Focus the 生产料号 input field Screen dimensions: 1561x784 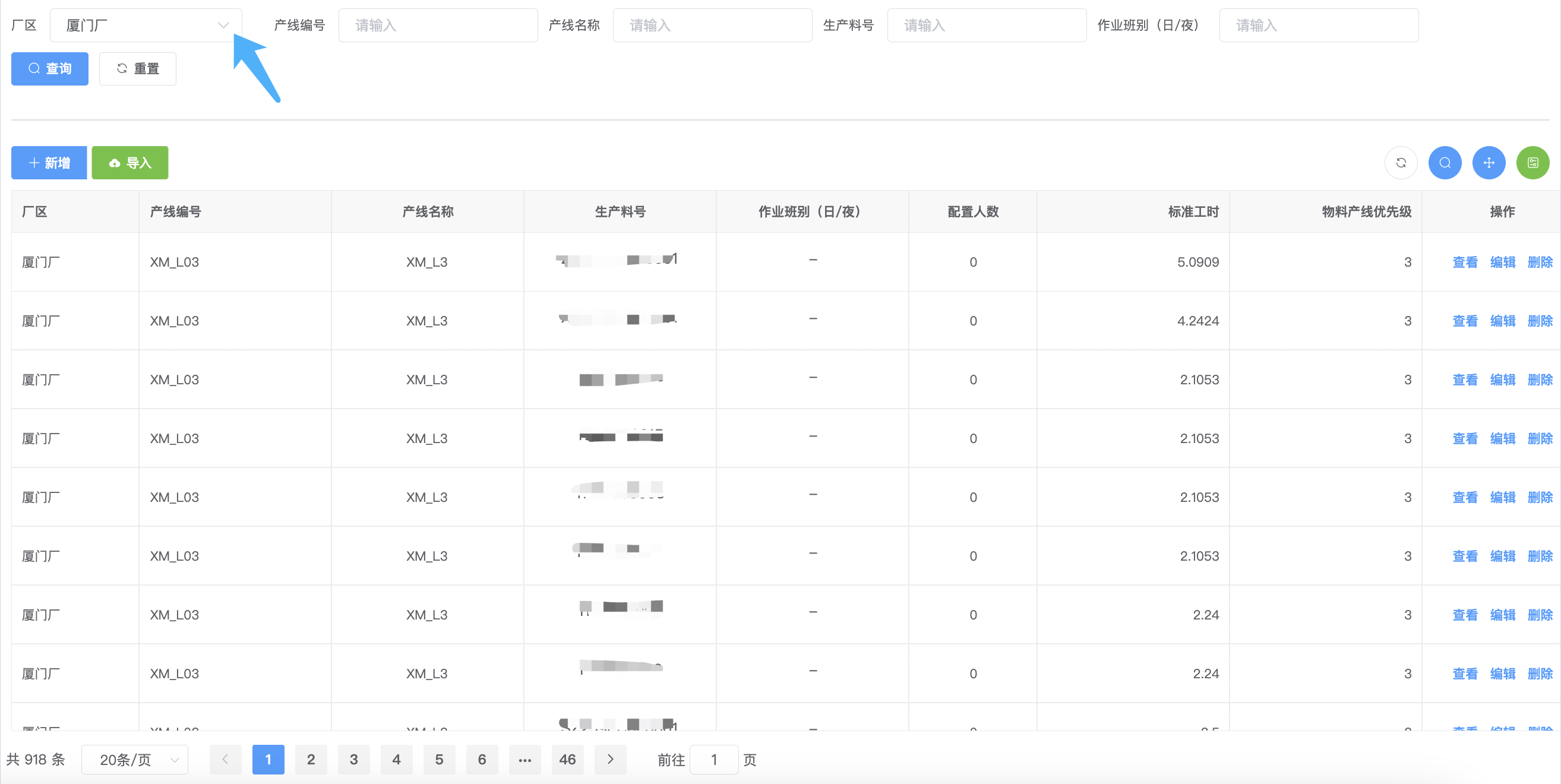(986, 26)
